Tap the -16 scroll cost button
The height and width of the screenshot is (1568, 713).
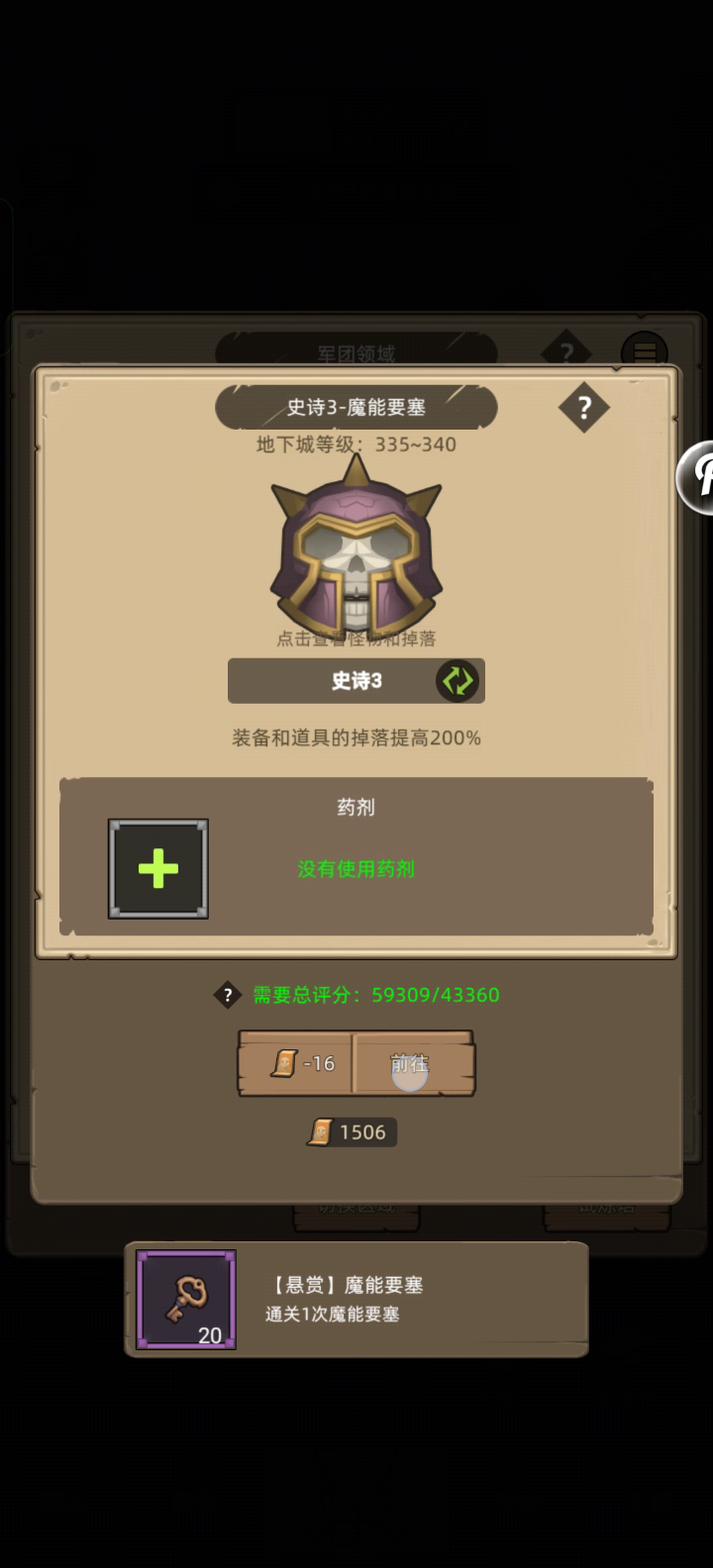coord(296,1064)
